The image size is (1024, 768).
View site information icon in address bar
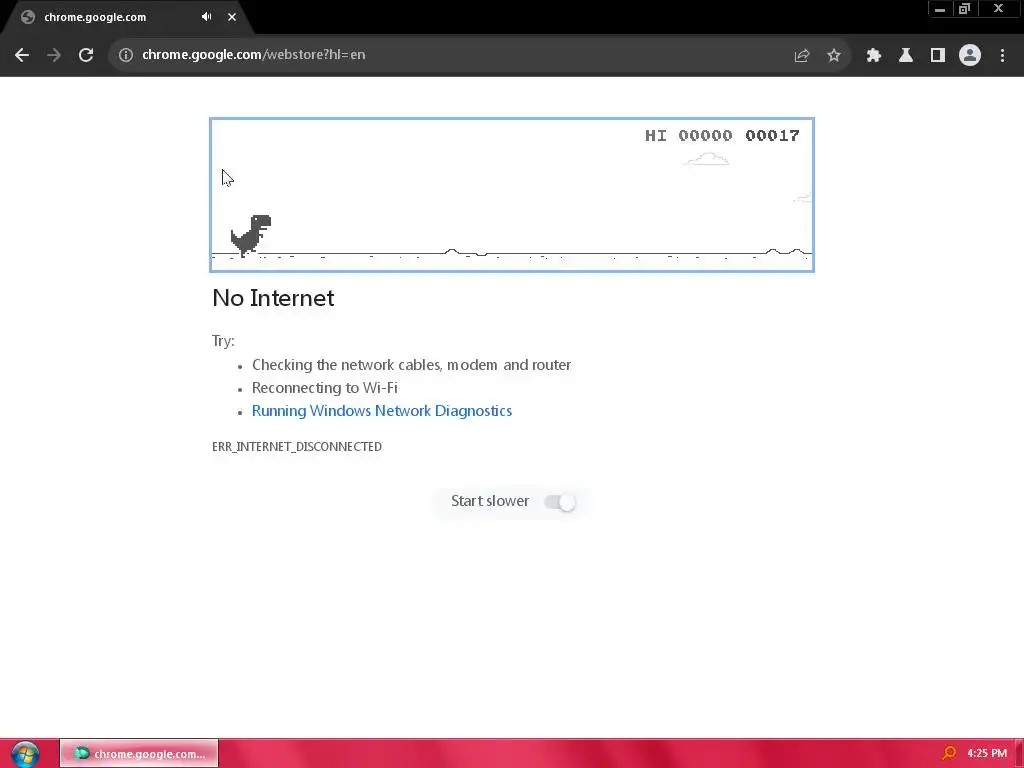126,55
